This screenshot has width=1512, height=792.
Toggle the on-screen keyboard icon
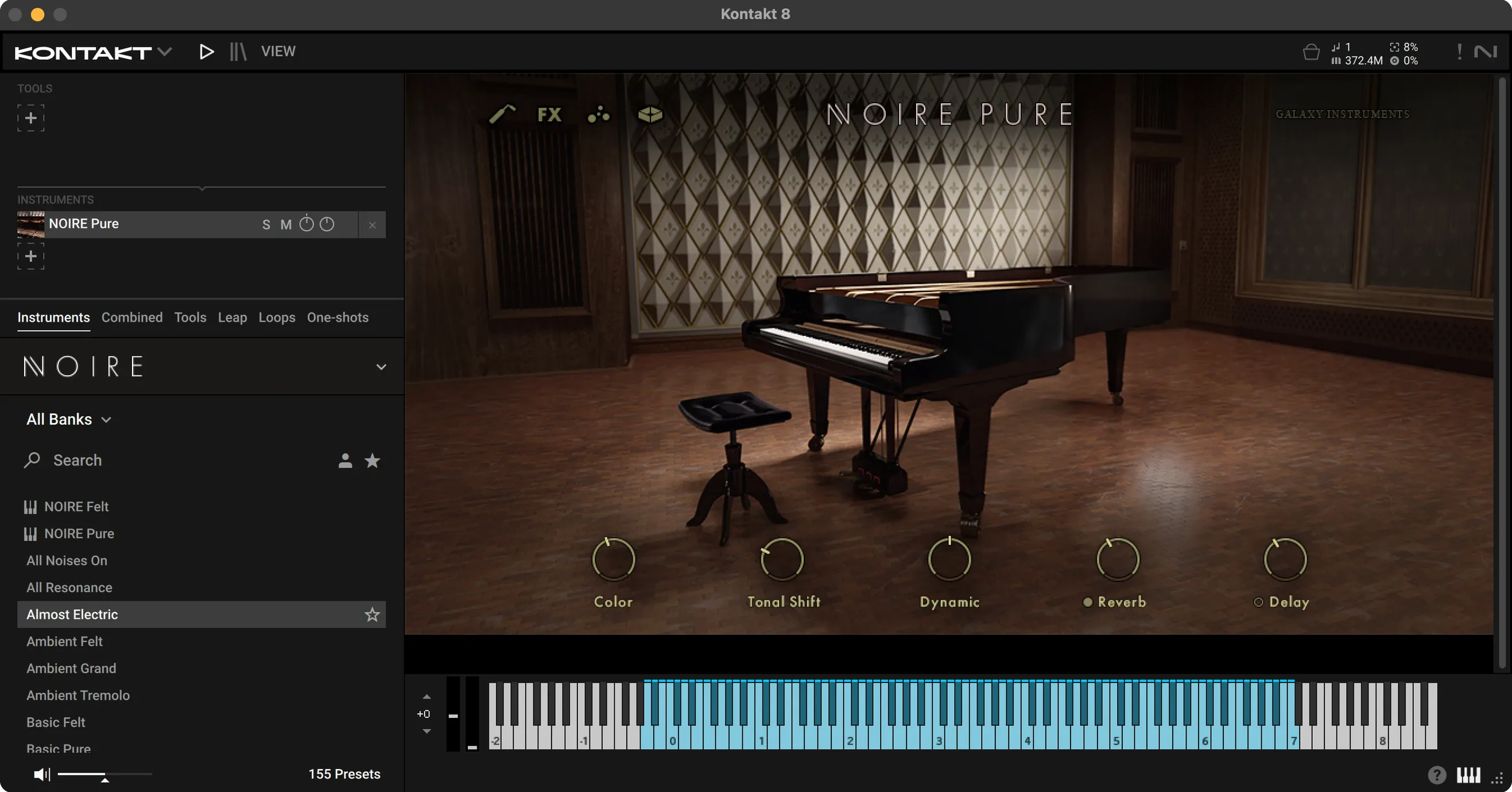(1468, 775)
